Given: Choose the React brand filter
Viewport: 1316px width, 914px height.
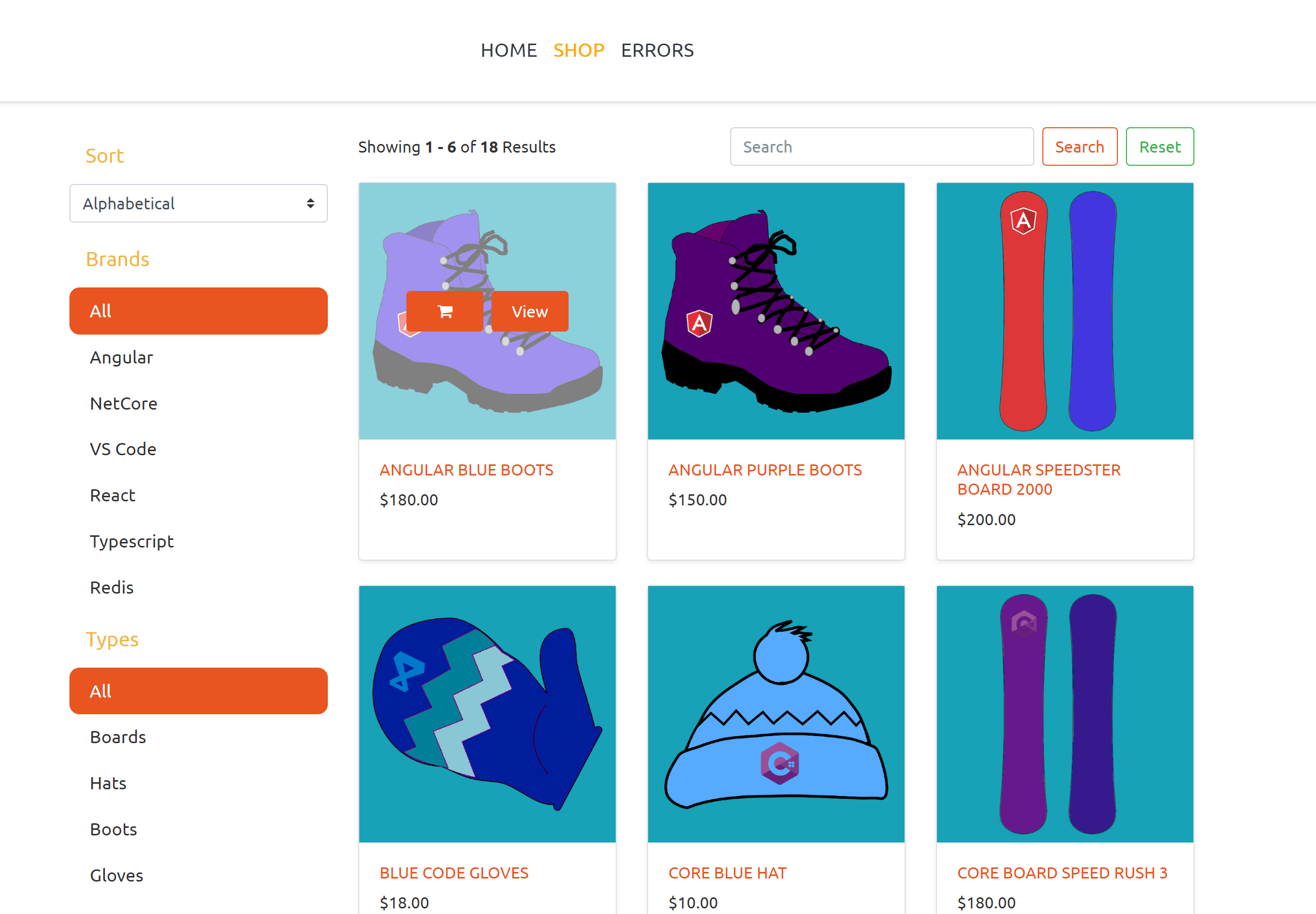Looking at the screenshot, I should (x=113, y=495).
